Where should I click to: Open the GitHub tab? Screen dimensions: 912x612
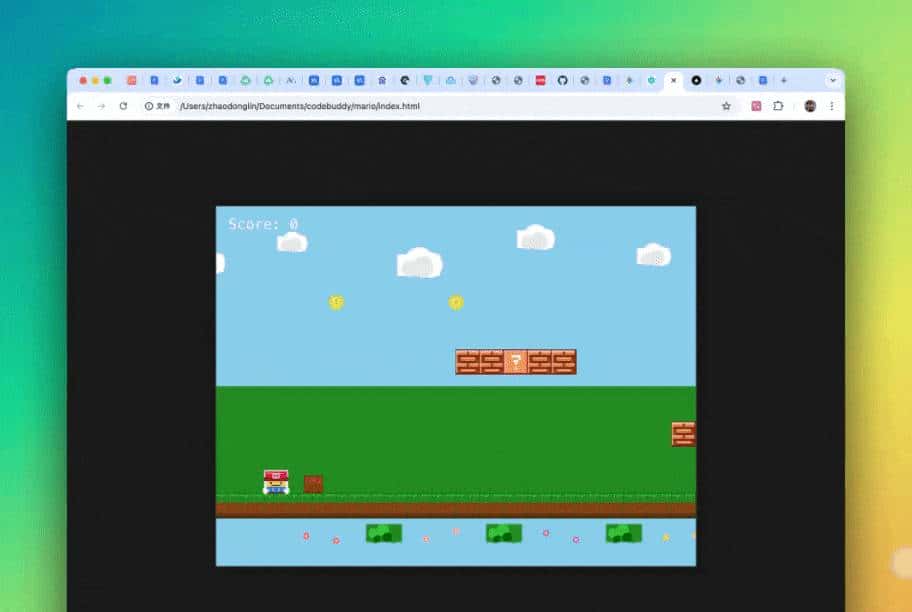(x=562, y=80)
